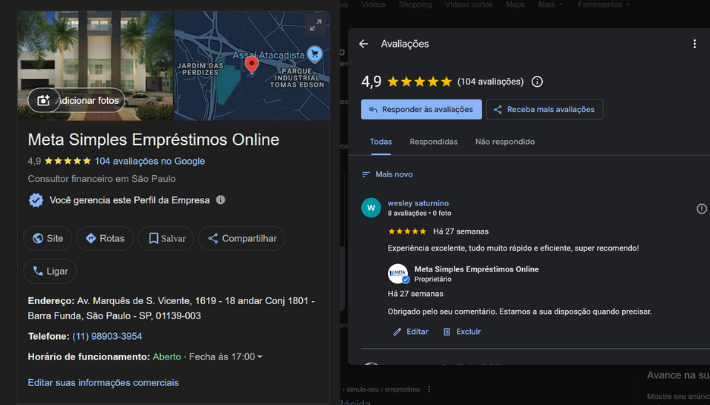Open the Shopping tab in search bar
710x405 pixels.
pos(415,5)
